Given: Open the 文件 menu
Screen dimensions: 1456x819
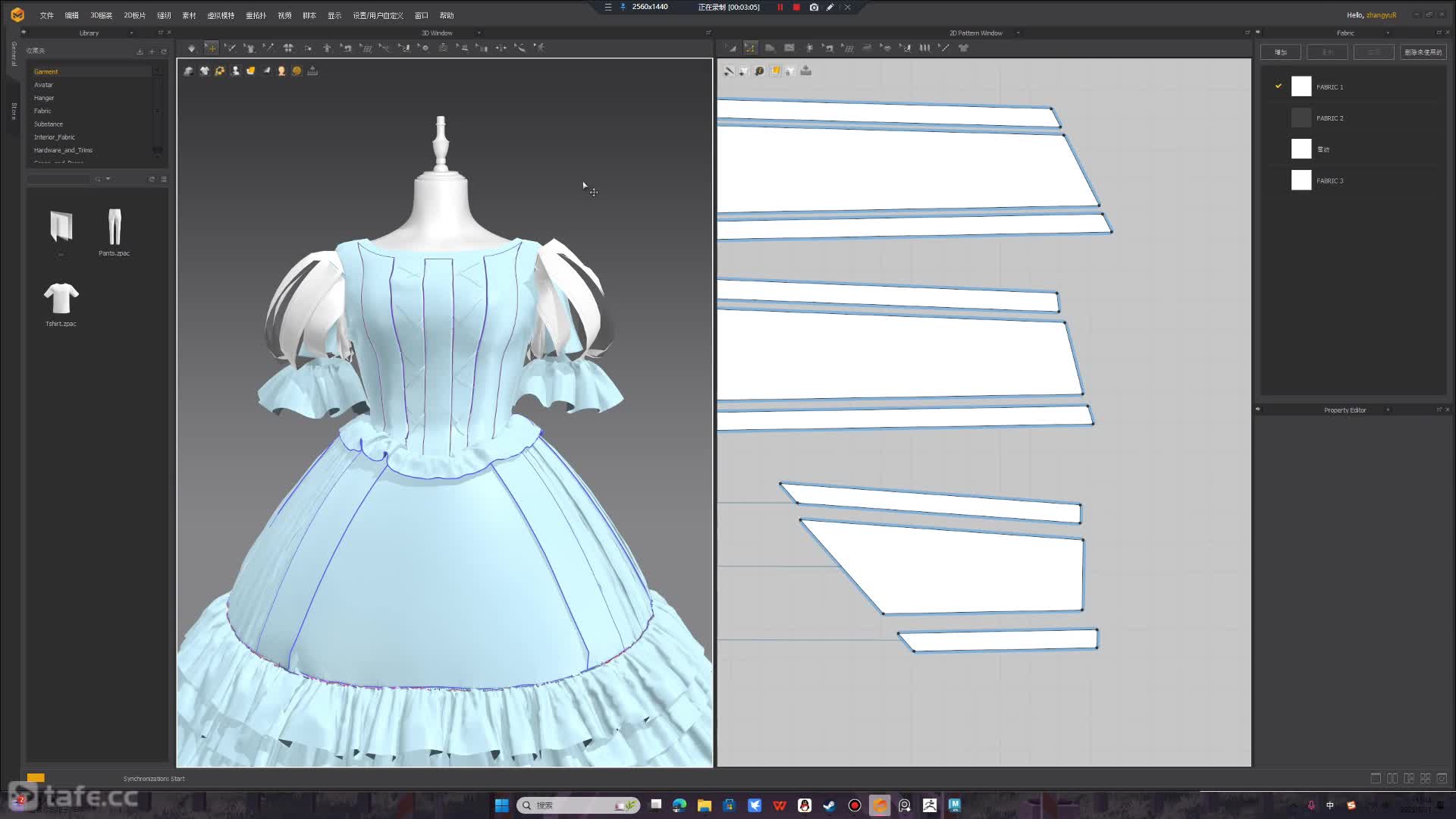Looking at the screenshot, I should click(x=47, y=15).
